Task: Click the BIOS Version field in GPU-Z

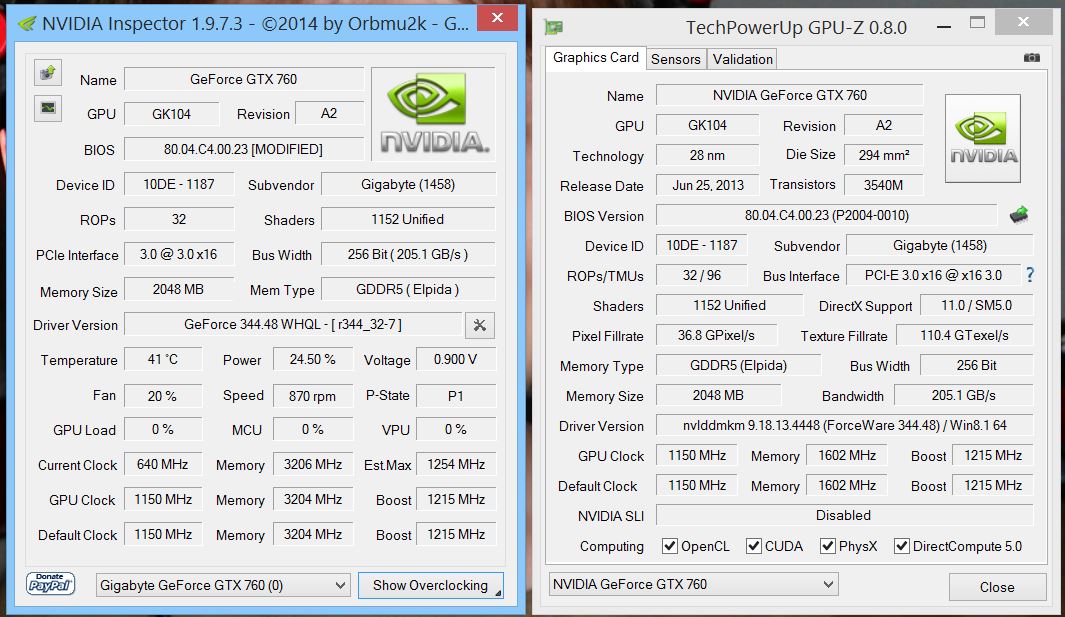Action: [x=826, y=215]
